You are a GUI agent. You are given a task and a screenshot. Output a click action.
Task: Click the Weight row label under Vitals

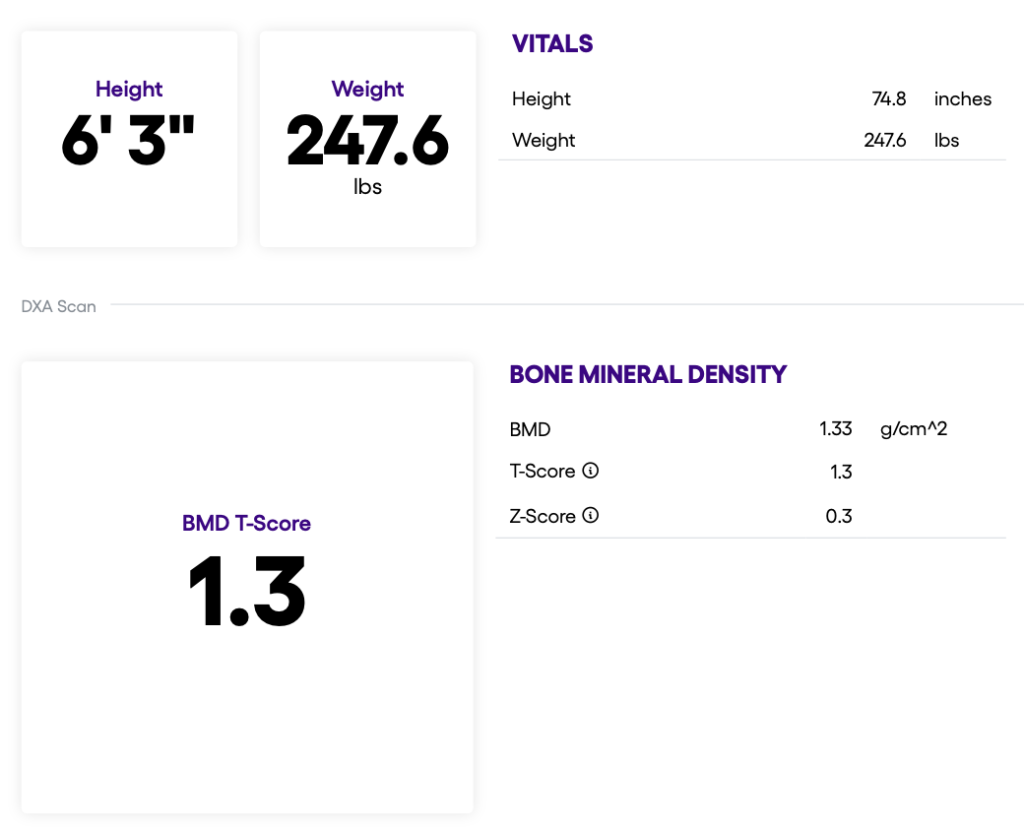point(543,140)
